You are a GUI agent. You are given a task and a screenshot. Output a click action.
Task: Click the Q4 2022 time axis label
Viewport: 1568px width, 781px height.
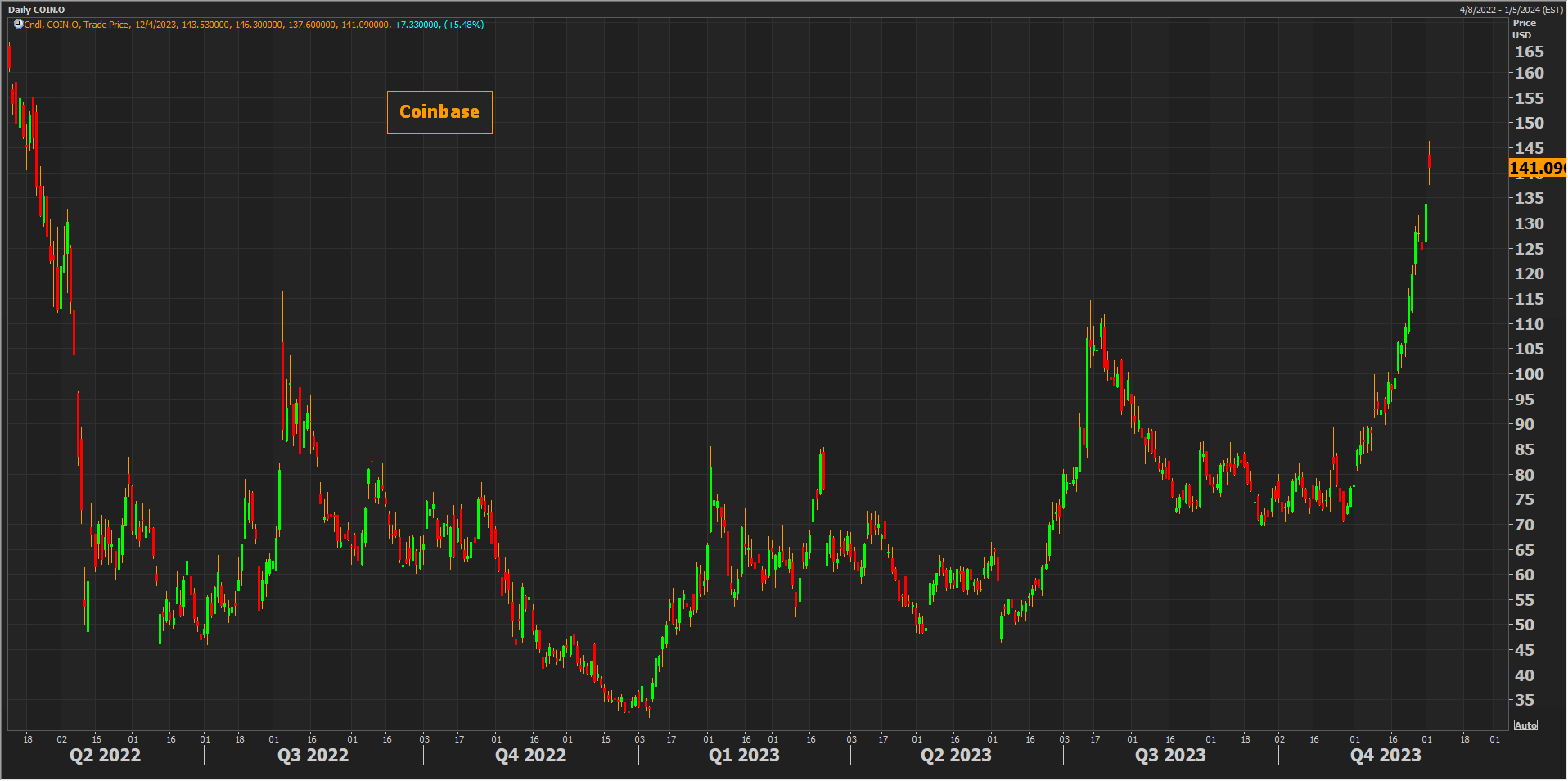point(530,755)
